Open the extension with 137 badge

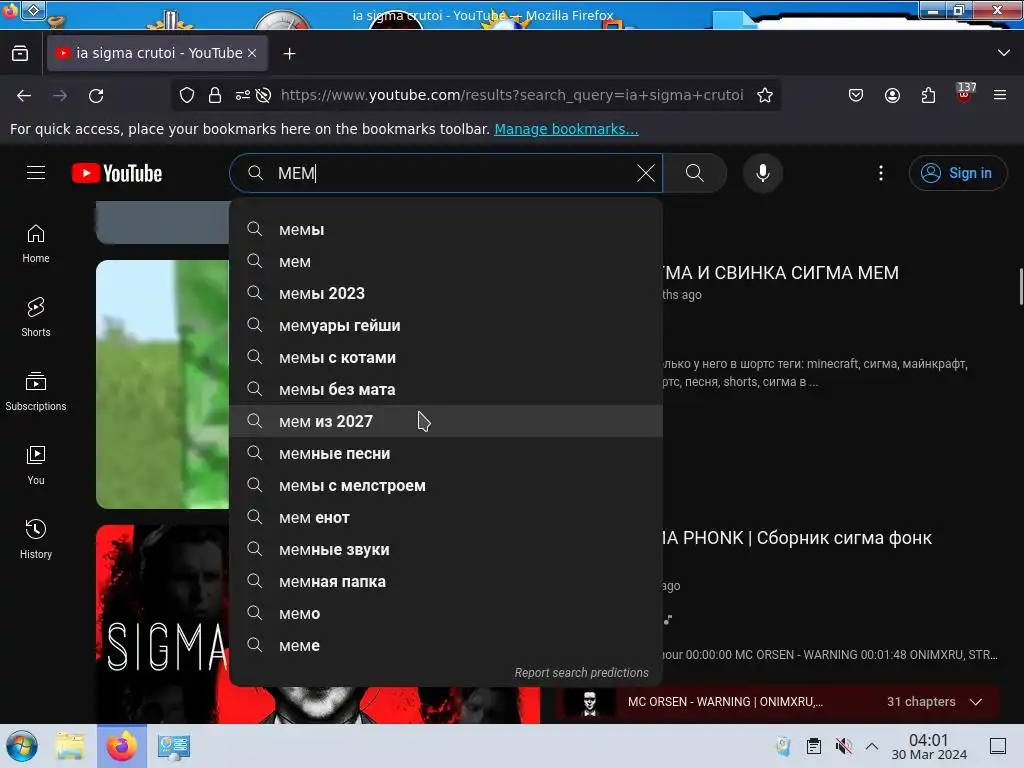tap(965, 93)
